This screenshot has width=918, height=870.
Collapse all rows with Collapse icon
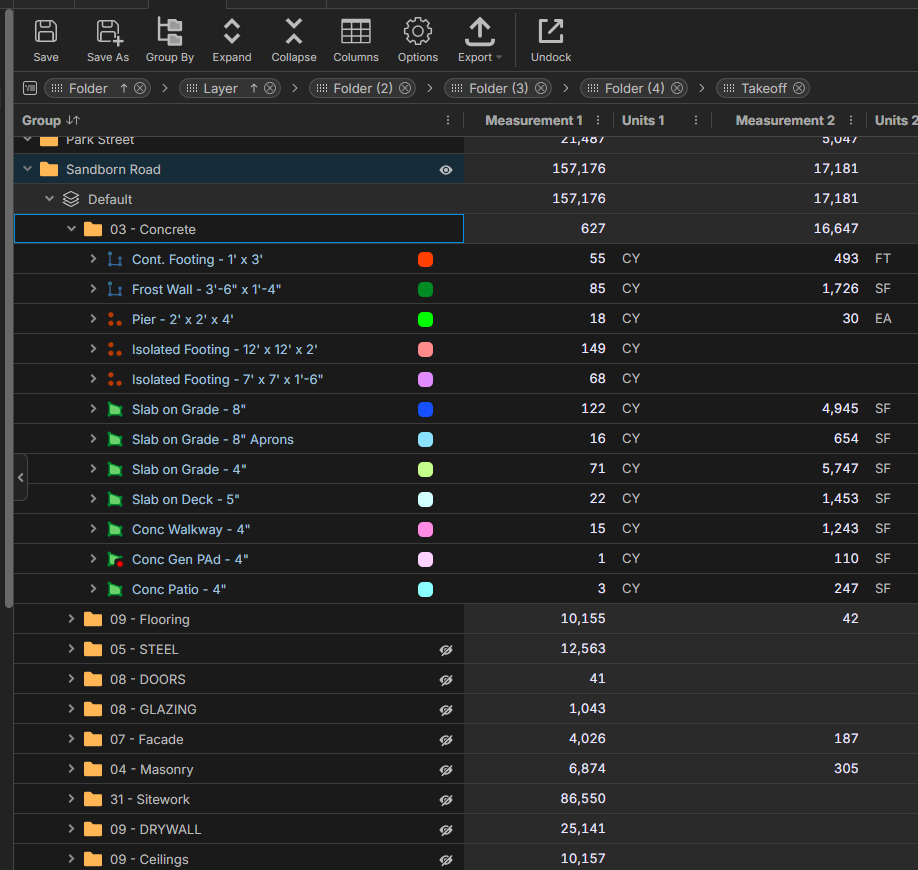point(294,32)
